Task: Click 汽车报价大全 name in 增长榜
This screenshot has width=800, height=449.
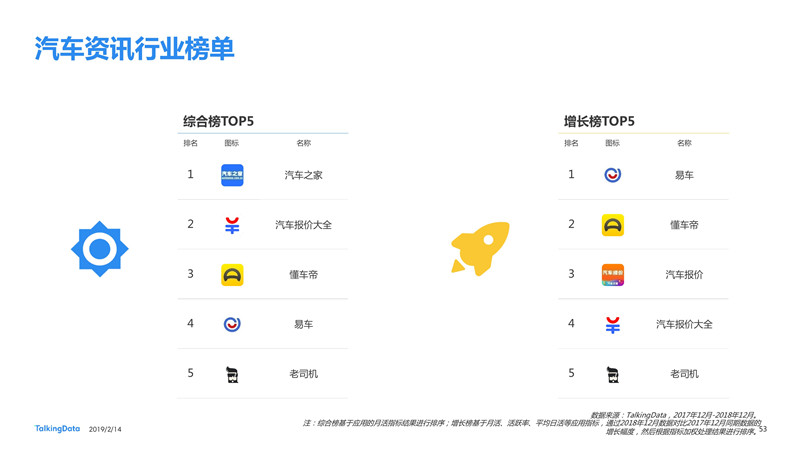Action: coord(684,324)
